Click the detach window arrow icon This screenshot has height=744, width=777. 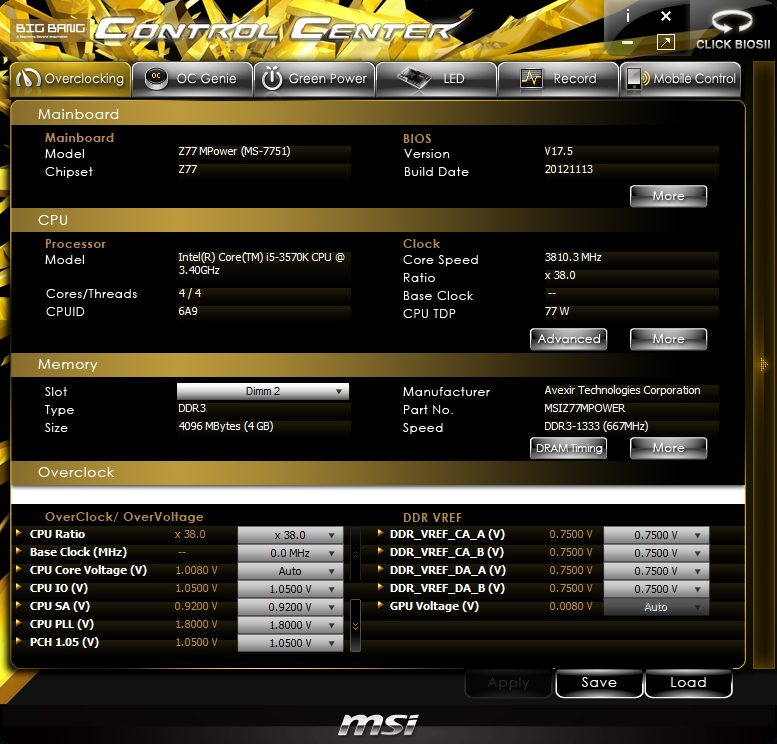[x=666, y=42]
